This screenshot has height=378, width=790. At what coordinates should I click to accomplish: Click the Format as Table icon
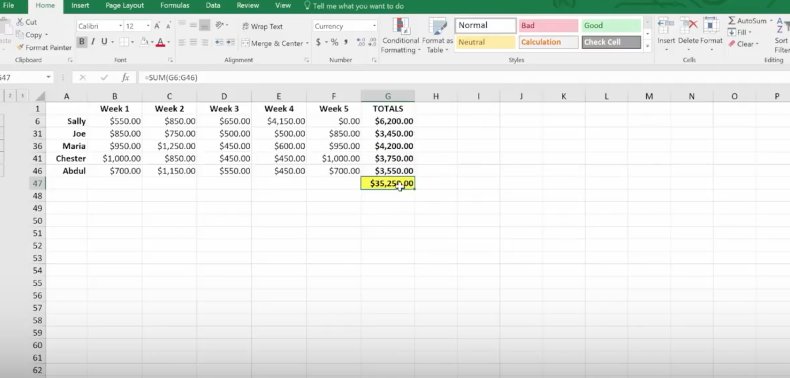coord(437,27)
